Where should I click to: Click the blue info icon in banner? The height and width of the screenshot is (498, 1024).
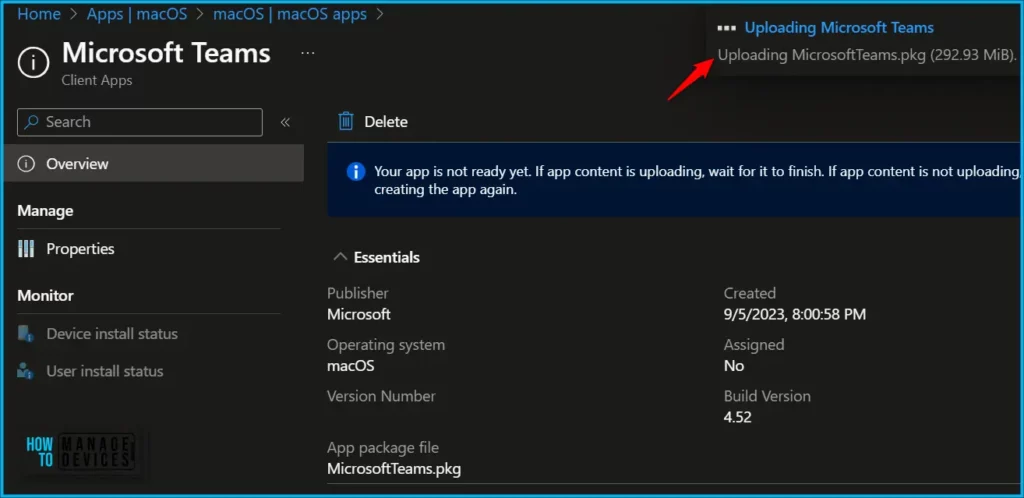[355, 172]
